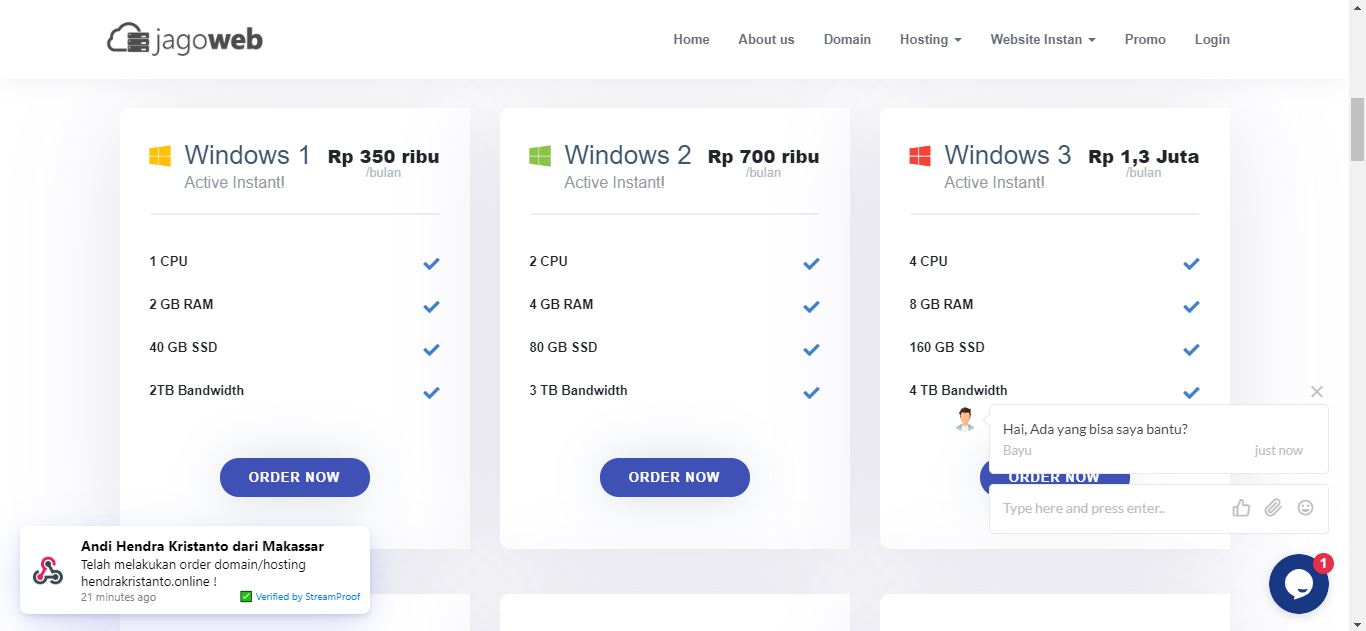This screenshot has height=631, width=1366.
Task: Expand the Website Instan dropdown menu
Action: [1043, 39]
